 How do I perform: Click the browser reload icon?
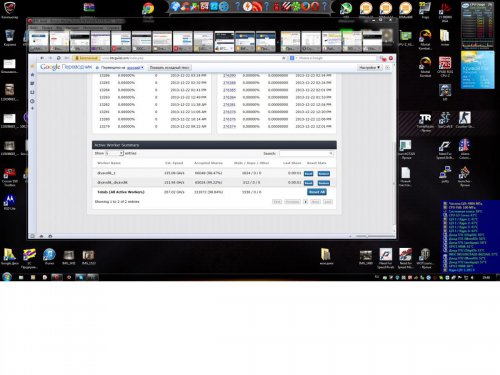pos(58,58)
